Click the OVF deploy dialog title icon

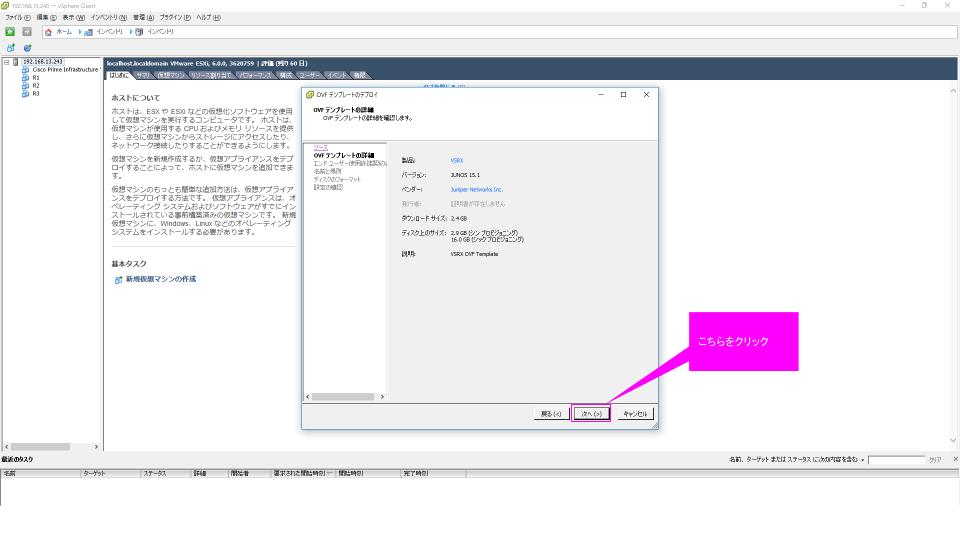(x=310, y=95)
